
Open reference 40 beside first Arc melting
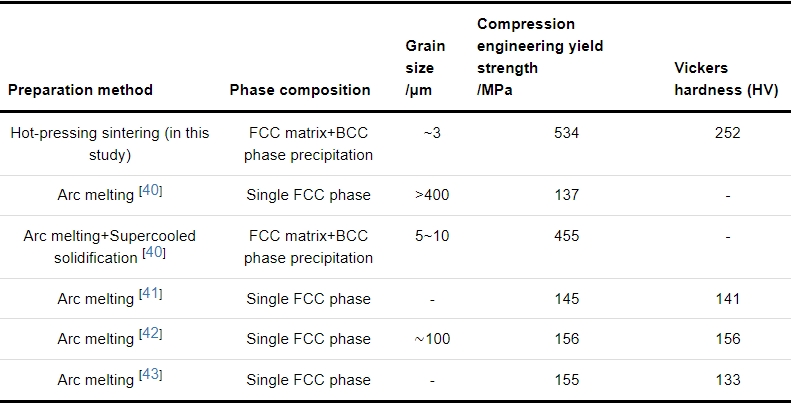click(150, 191)
